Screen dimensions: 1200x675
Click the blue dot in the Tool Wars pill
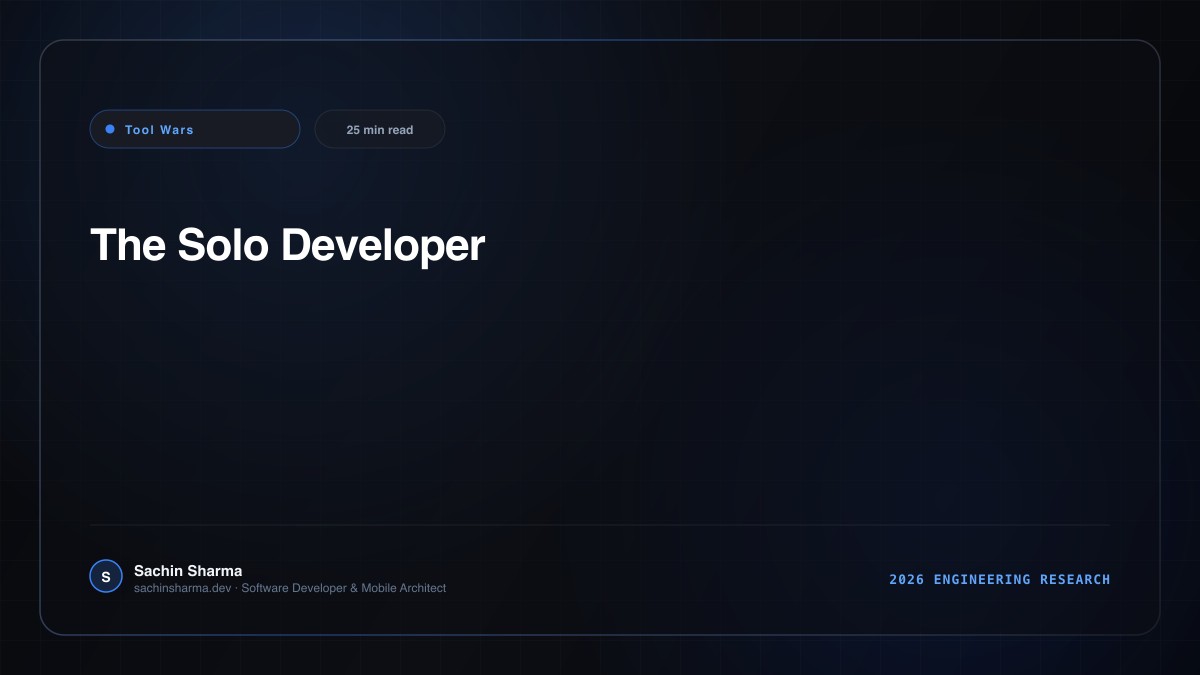[110, 129]
